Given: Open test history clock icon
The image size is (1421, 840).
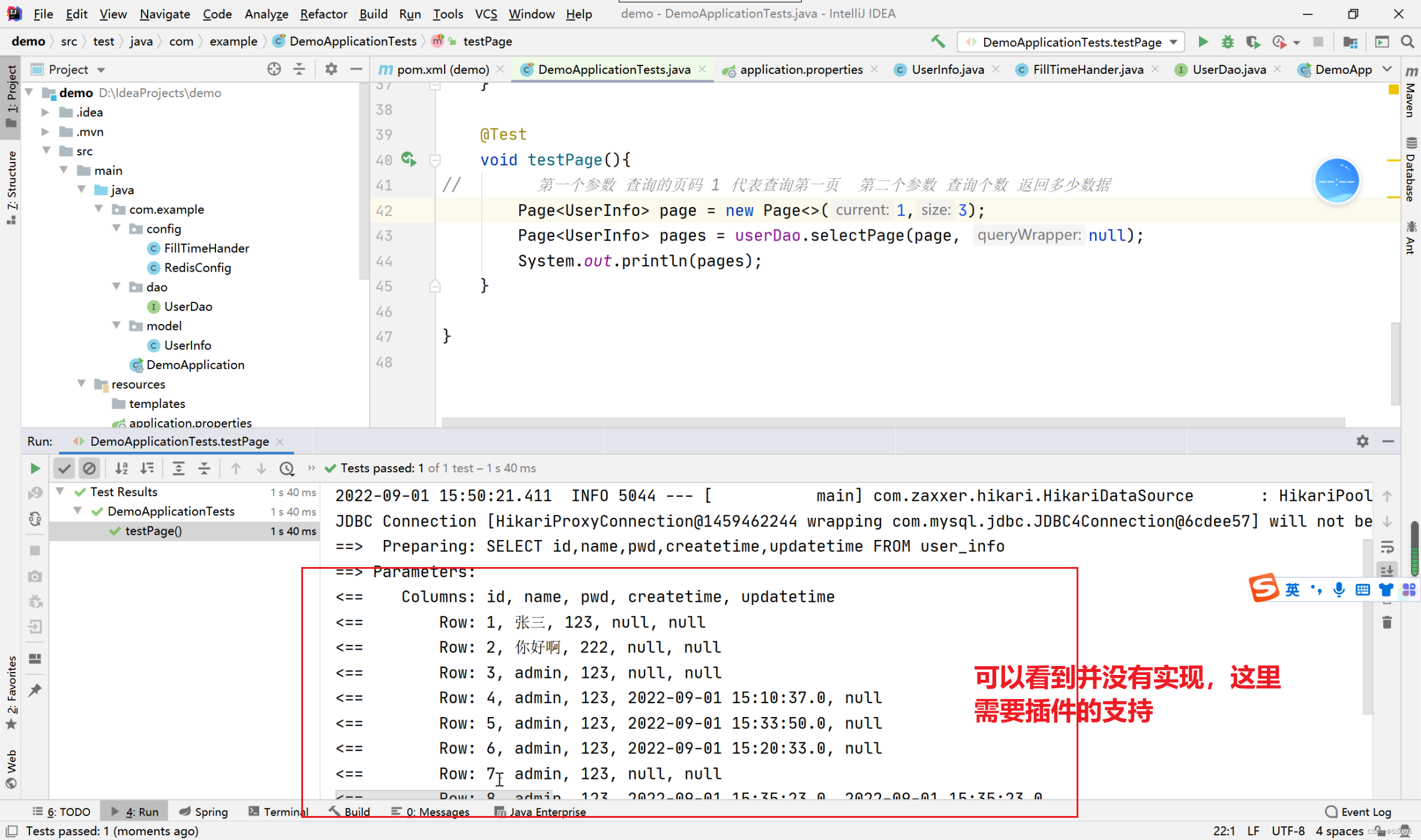Looking at the screenshot, I should point(287,468).
